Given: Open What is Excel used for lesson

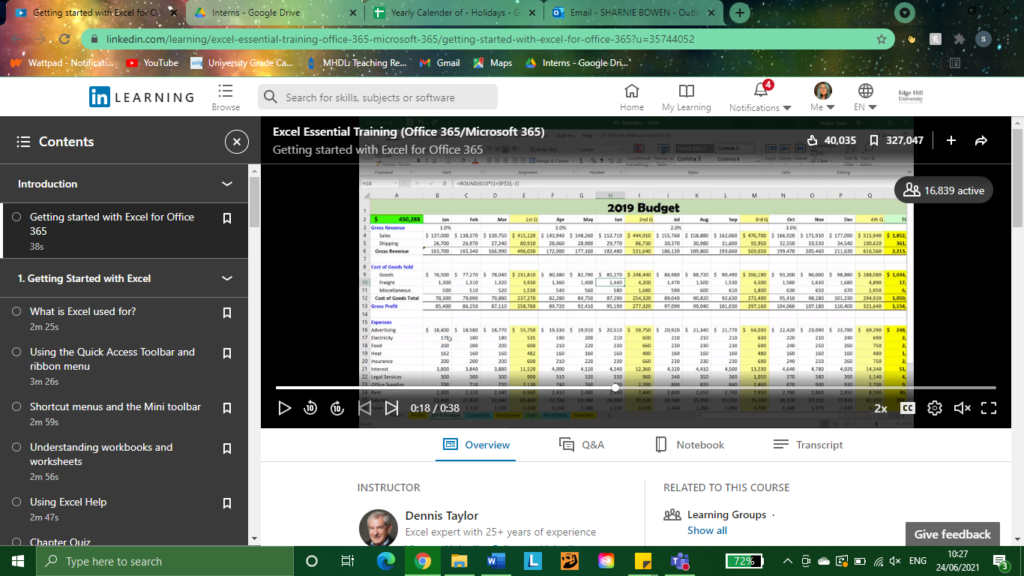Looking at the screenshot, I should coord(83,312).
